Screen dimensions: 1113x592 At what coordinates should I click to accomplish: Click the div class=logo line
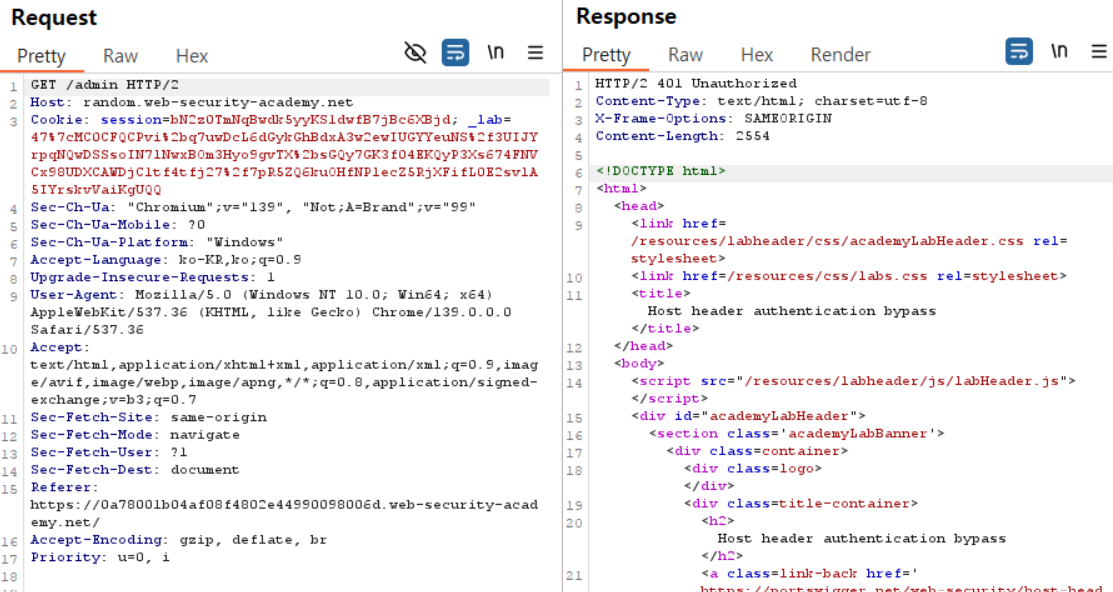(752, 468)
